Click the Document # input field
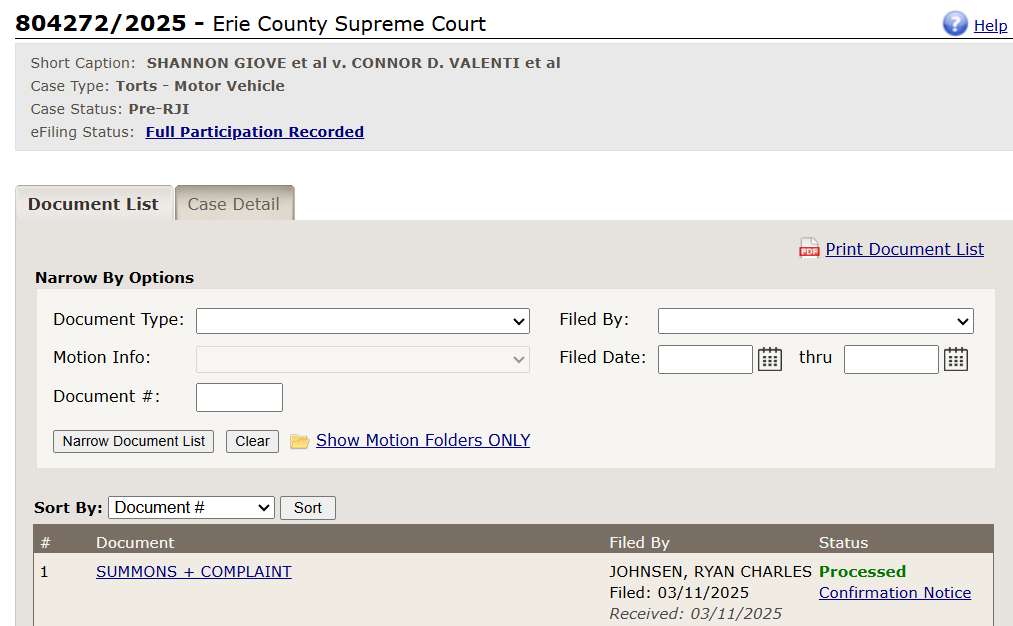The image size is (1013, 626). (x=239, y=397)
